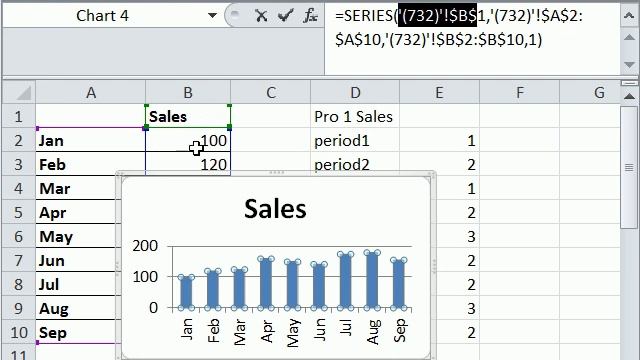Click cell containing Apr
The image size is (640, 360).
[78, 212]
